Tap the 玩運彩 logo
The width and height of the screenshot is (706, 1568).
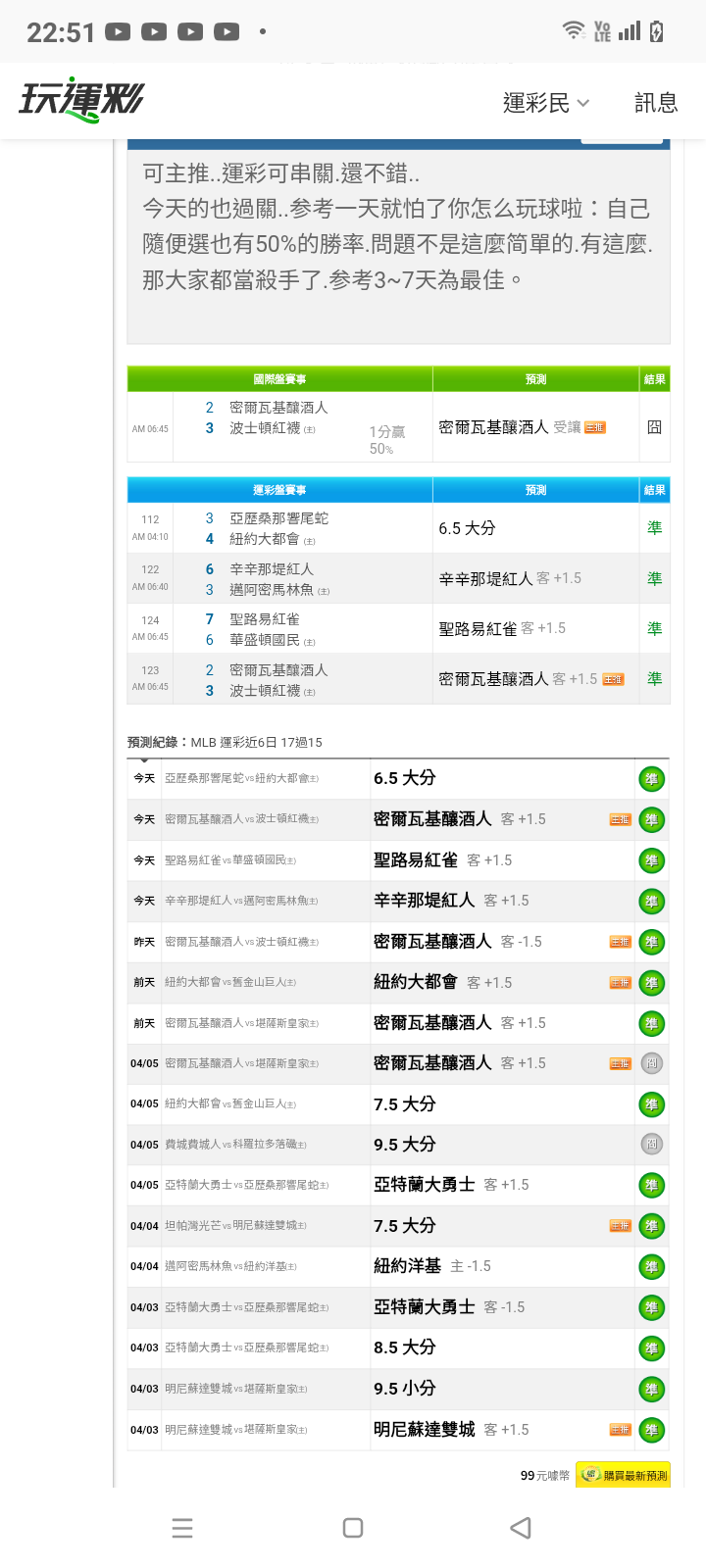[81, 100]
